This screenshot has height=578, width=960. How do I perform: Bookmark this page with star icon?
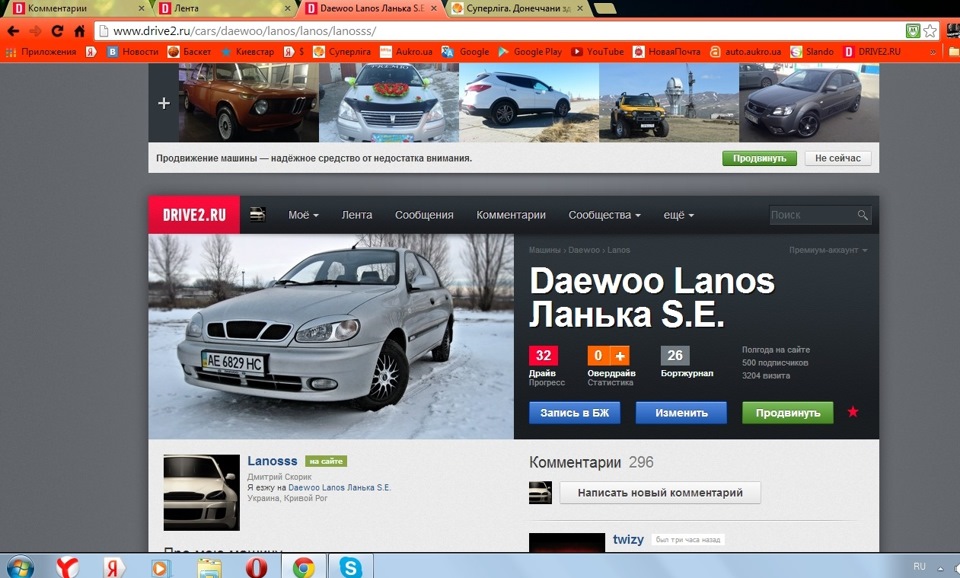point(931,31)
